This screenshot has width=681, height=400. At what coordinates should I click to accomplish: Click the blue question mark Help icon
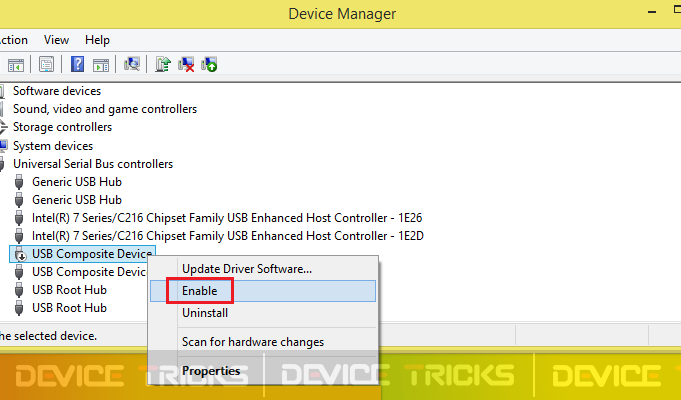tap(77, 65)
